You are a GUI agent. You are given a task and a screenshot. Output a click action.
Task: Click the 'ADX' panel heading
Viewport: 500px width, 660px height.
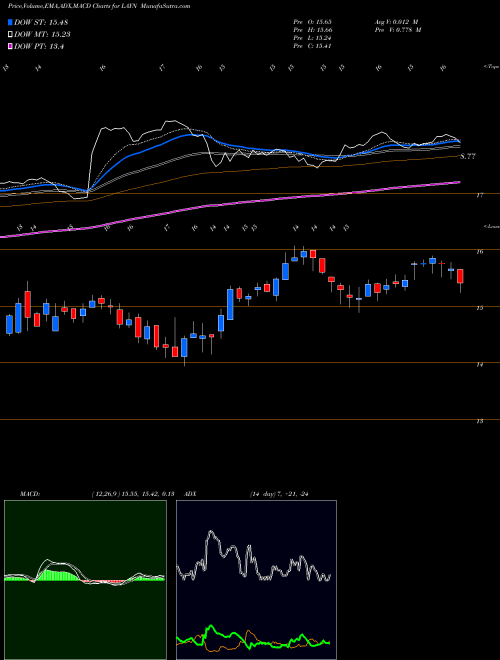(190, 494)
